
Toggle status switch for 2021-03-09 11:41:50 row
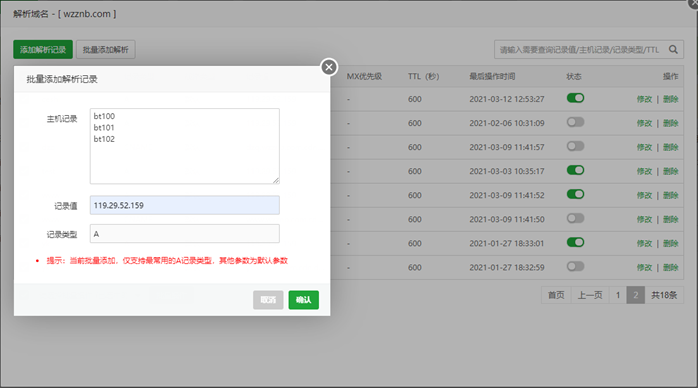pyautogui.click(x=575, y=218)
